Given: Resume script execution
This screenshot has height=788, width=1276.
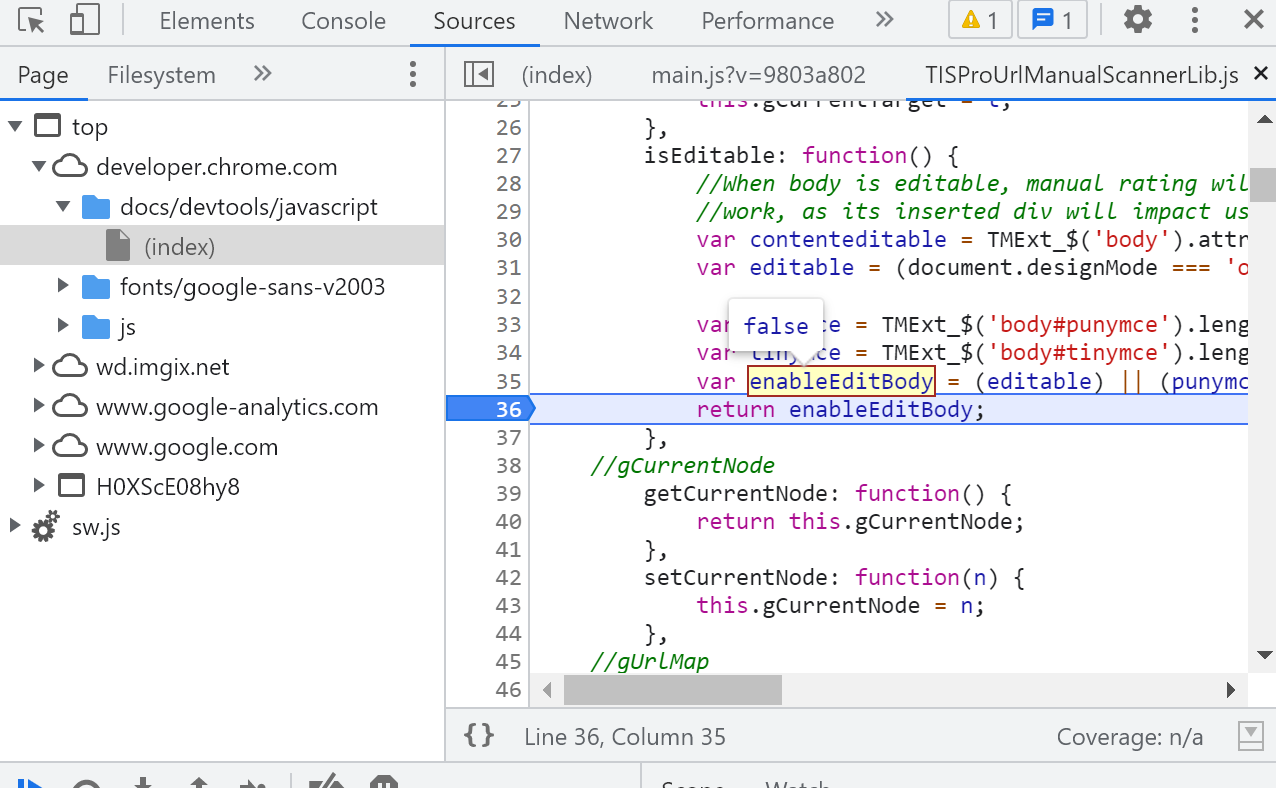Looking at the screenshot, I should point(30,784).
